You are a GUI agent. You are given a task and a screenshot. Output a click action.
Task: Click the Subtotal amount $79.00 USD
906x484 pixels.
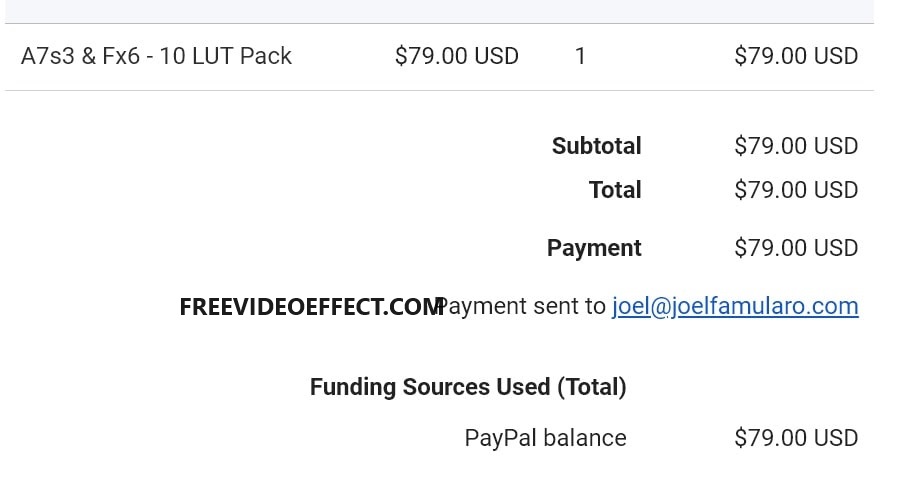795,146
